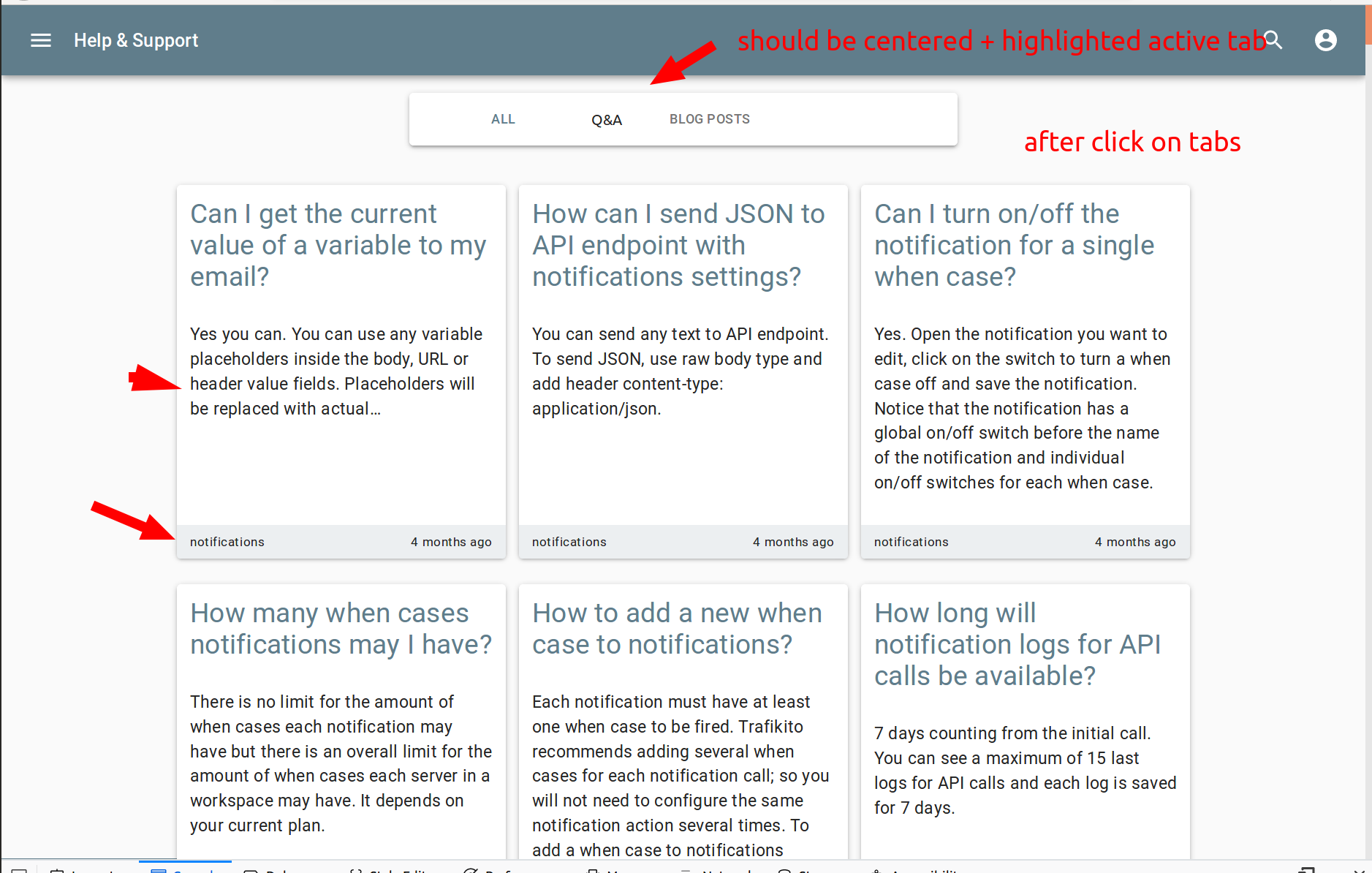1372x873 pixels.
Task: Click the page's vertical scrollbar
Action: (1368, 431)
